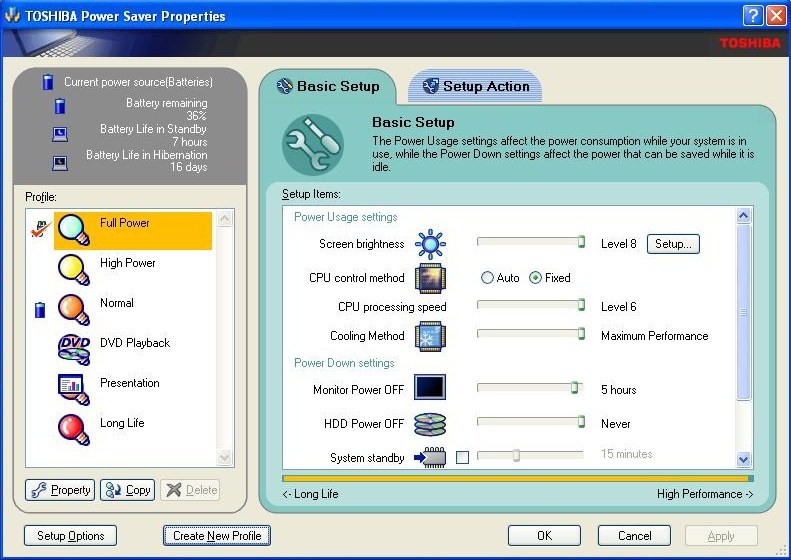Click the Level 8 brightness value
791x560 pixels.
tap(618, 244)
